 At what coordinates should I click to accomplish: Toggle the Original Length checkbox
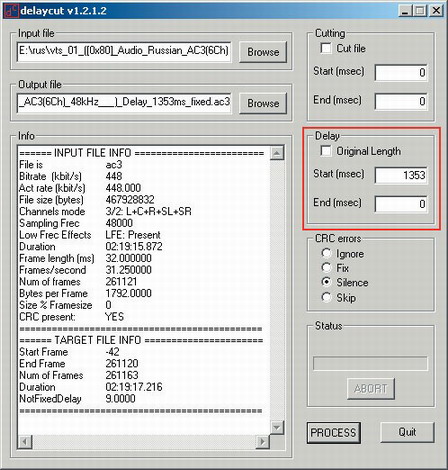point(326,151)
